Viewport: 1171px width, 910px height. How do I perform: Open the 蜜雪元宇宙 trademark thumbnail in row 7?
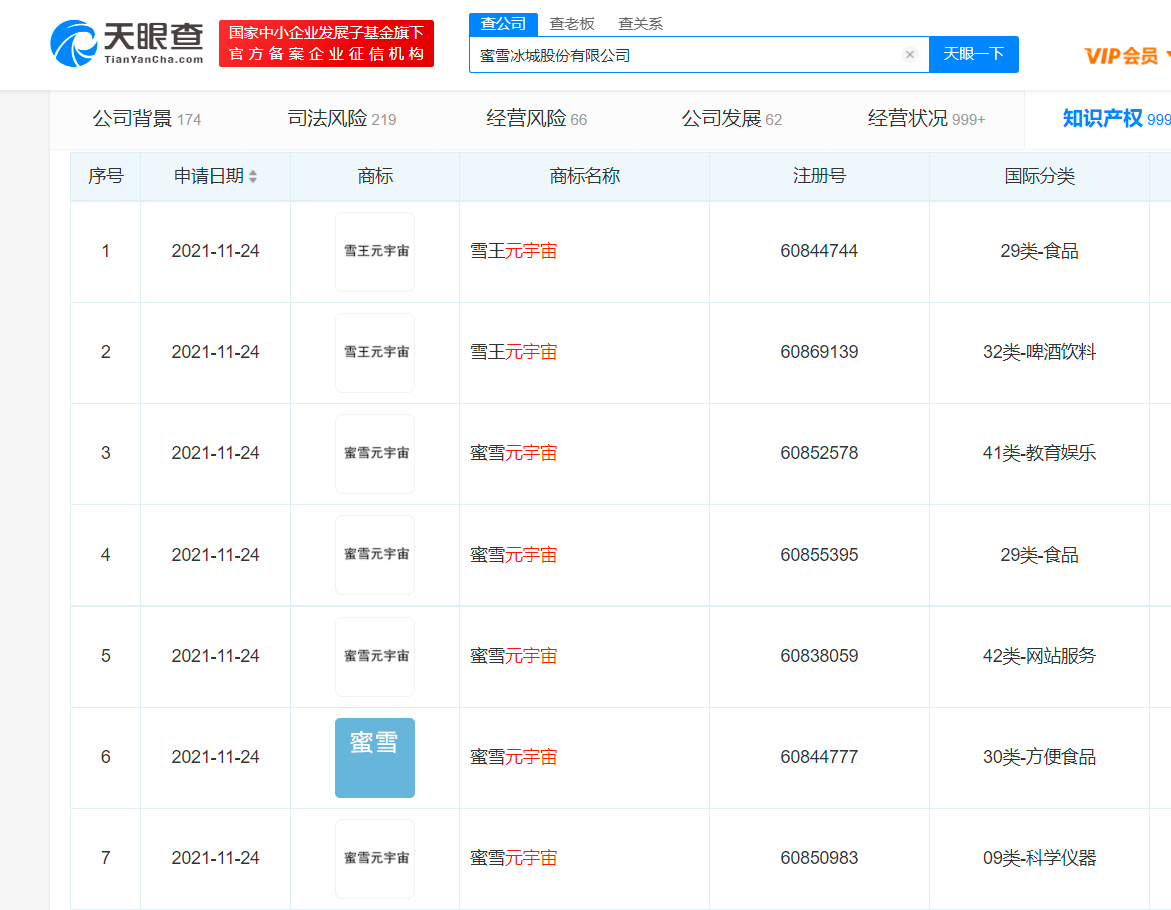click(374, 858)
